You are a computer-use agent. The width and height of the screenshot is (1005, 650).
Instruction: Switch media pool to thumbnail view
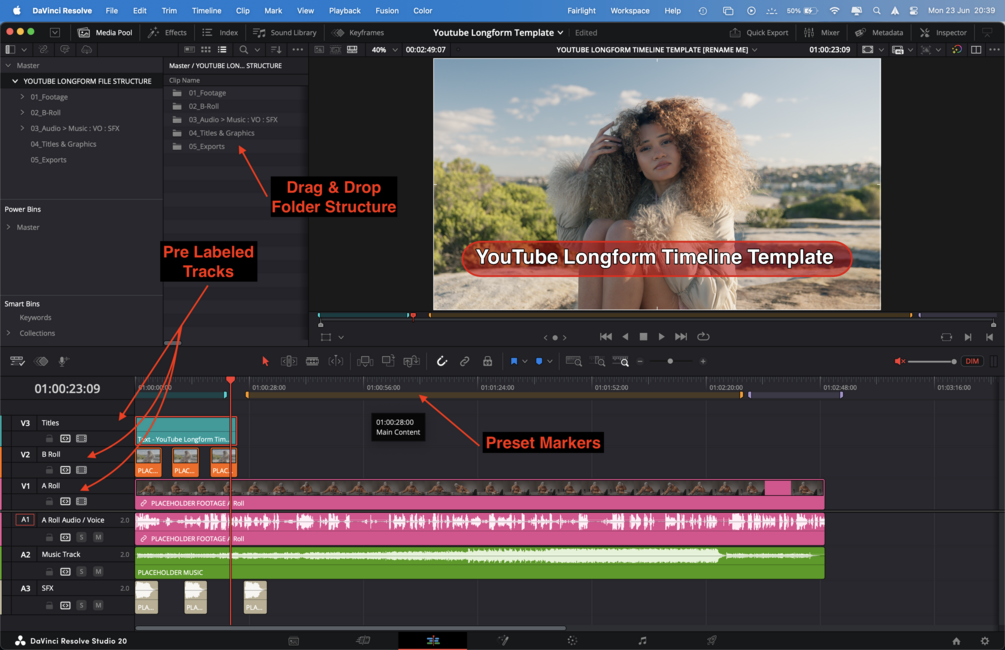206,49
